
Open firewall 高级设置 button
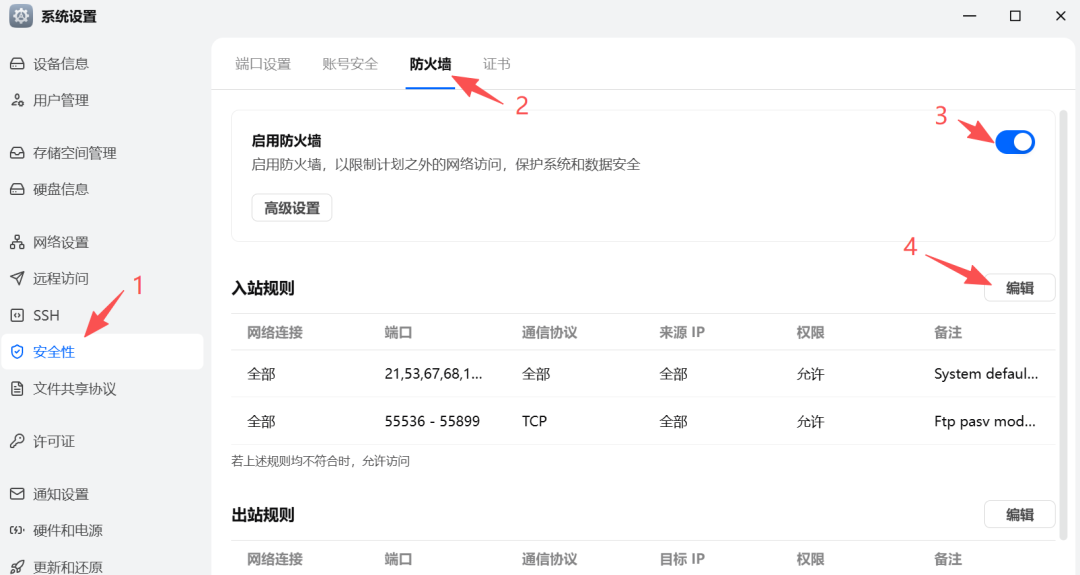pyautogui.click(x=292, y=208)
